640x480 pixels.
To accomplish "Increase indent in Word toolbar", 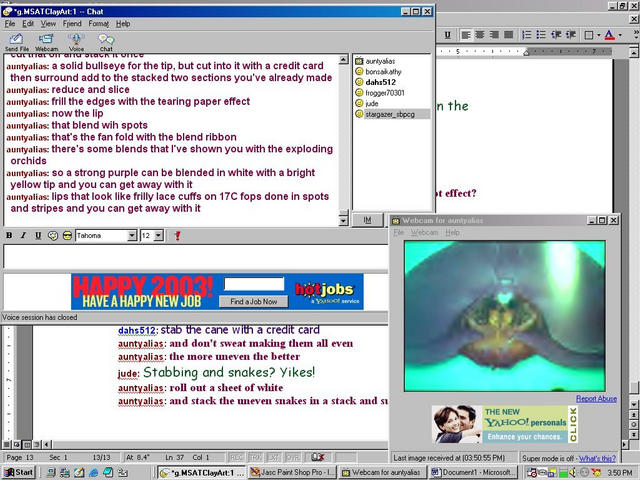I will pyautogui.click(x=570, y=35).
